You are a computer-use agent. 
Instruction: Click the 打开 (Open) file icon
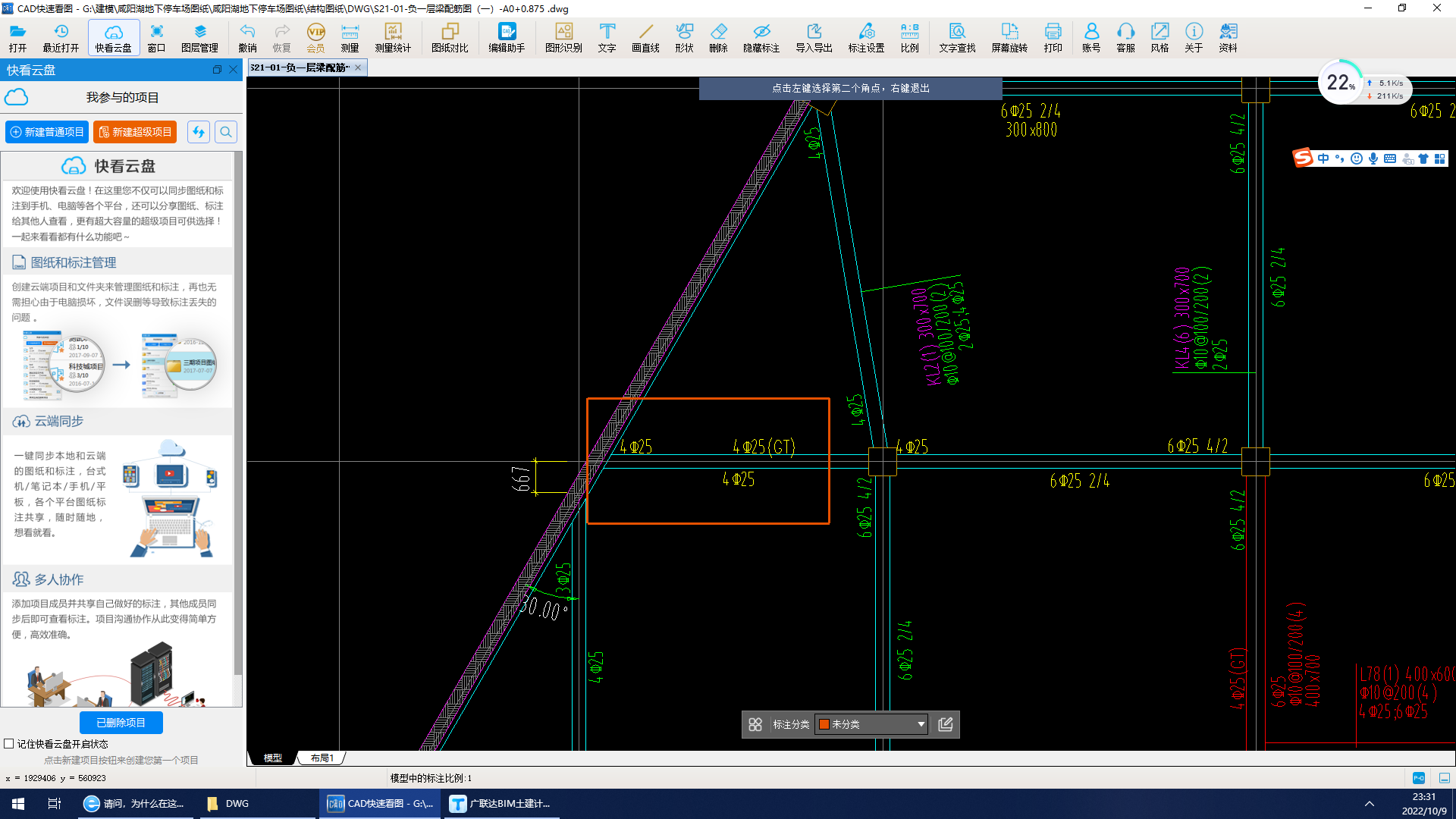[17, 37]
